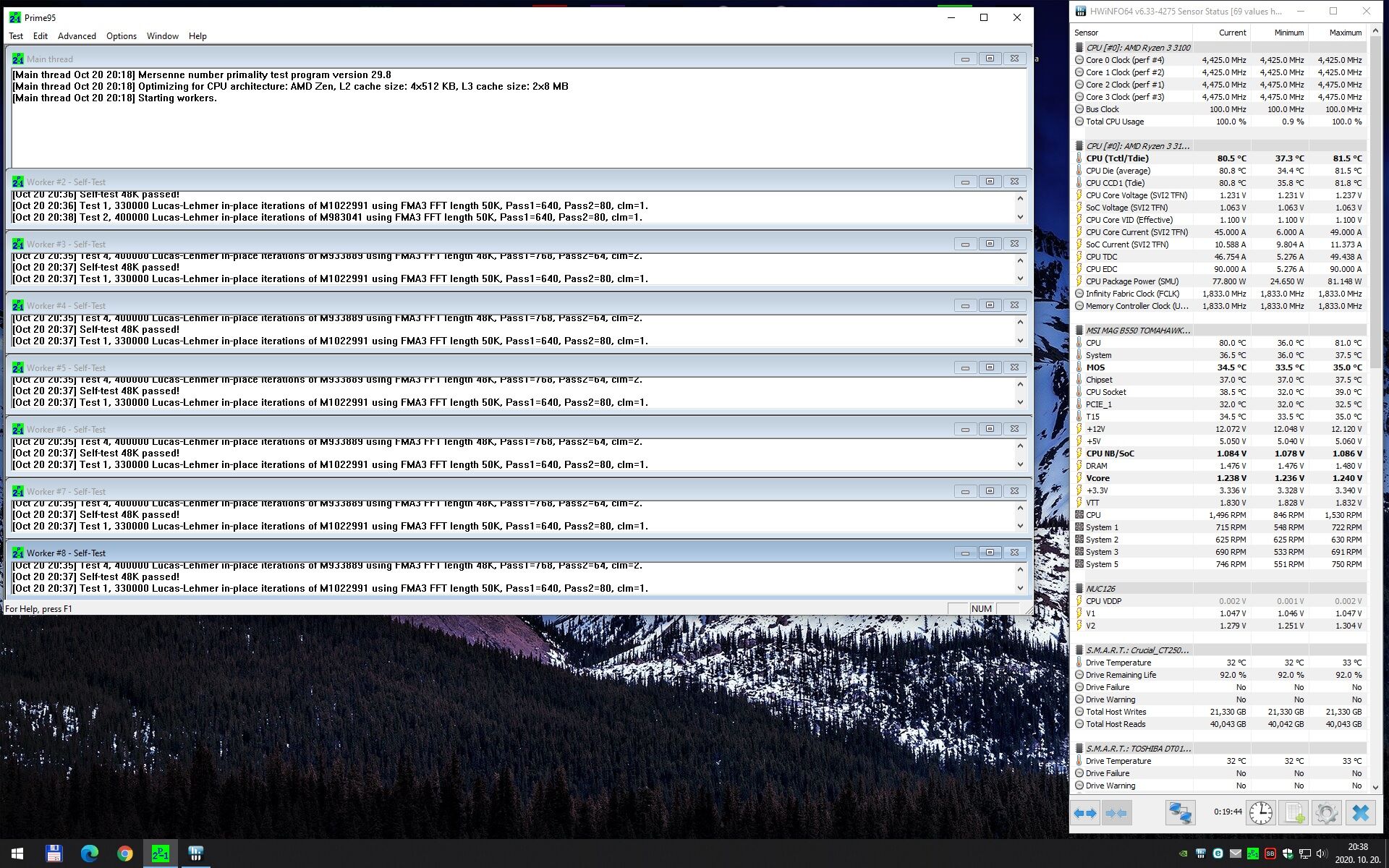Click the Current column header in HWiNFO
This screenshot has height=868, width=1389.
pyautogui.click(x=1232, y=33)
